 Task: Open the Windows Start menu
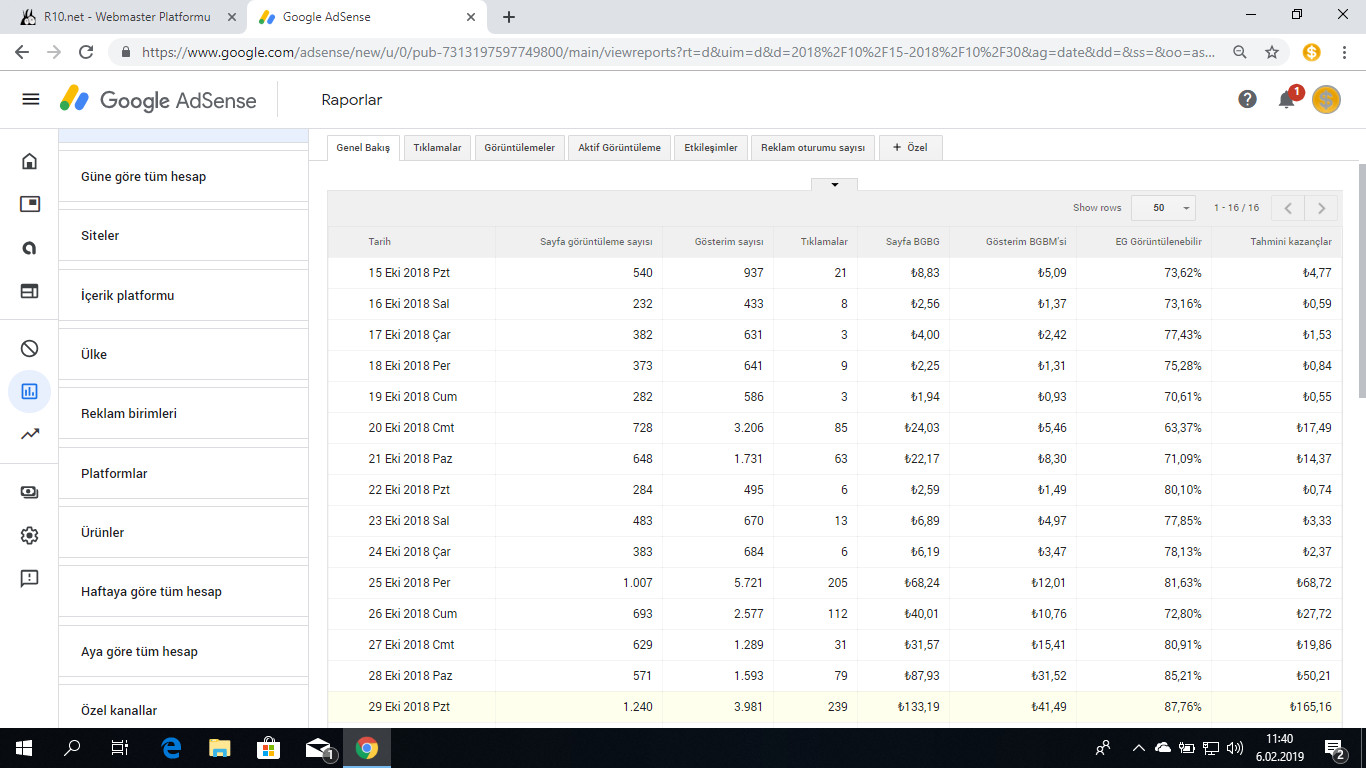pyautogui.click(x=23, y=747)
